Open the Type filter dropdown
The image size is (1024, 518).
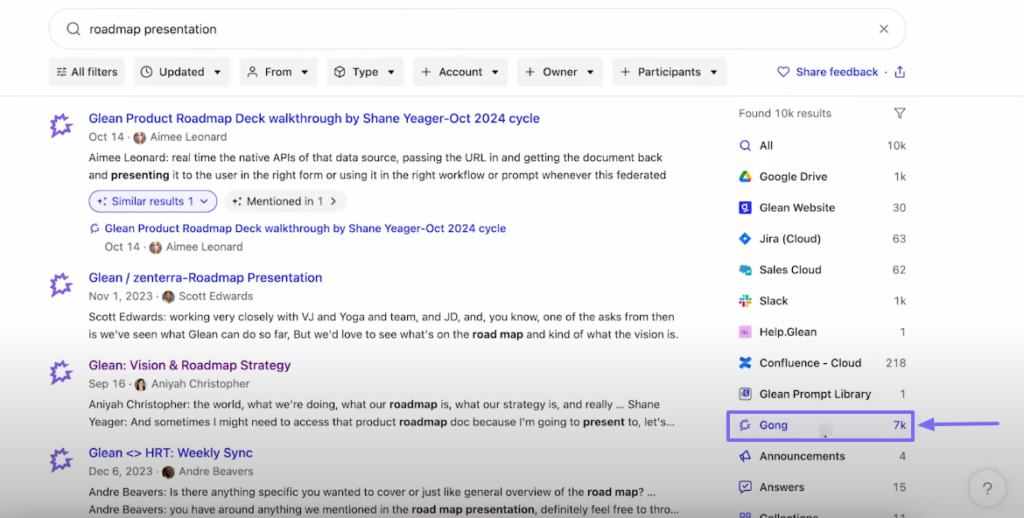pyautogui.click(x=365, y=72)
